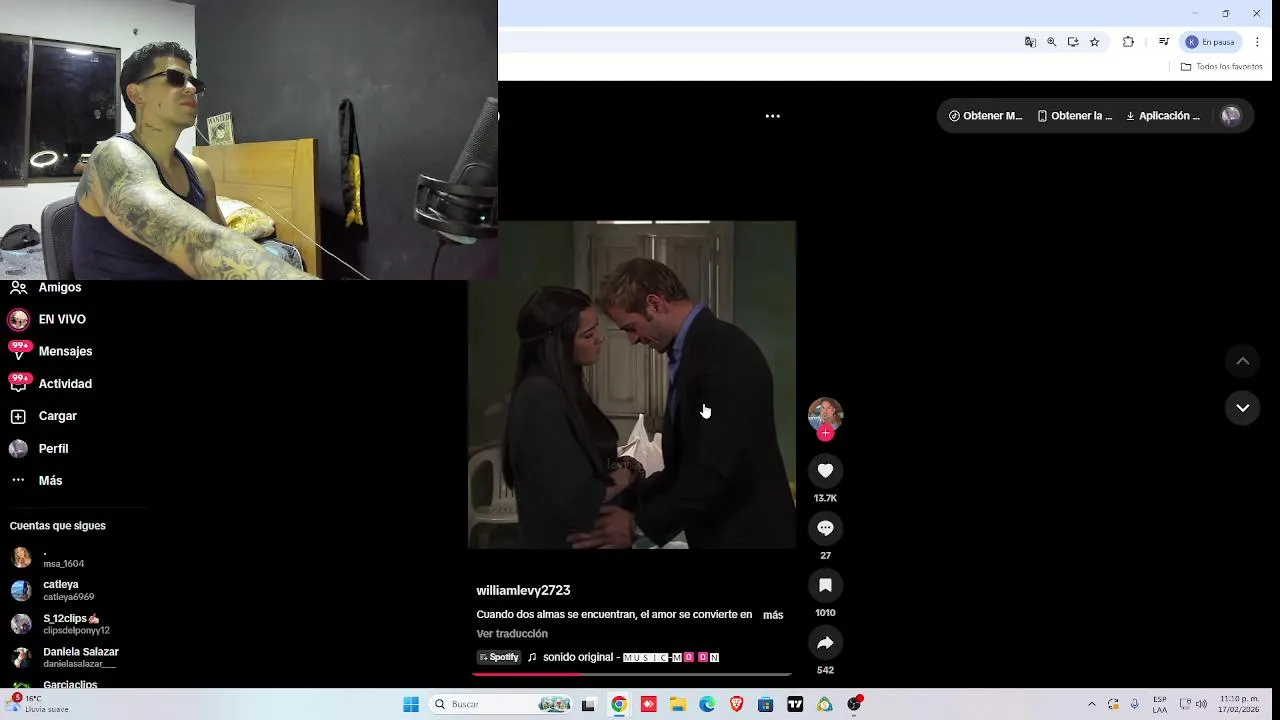Click the Chrome translate page icon
The image size is (1280, 720).
1030,42
